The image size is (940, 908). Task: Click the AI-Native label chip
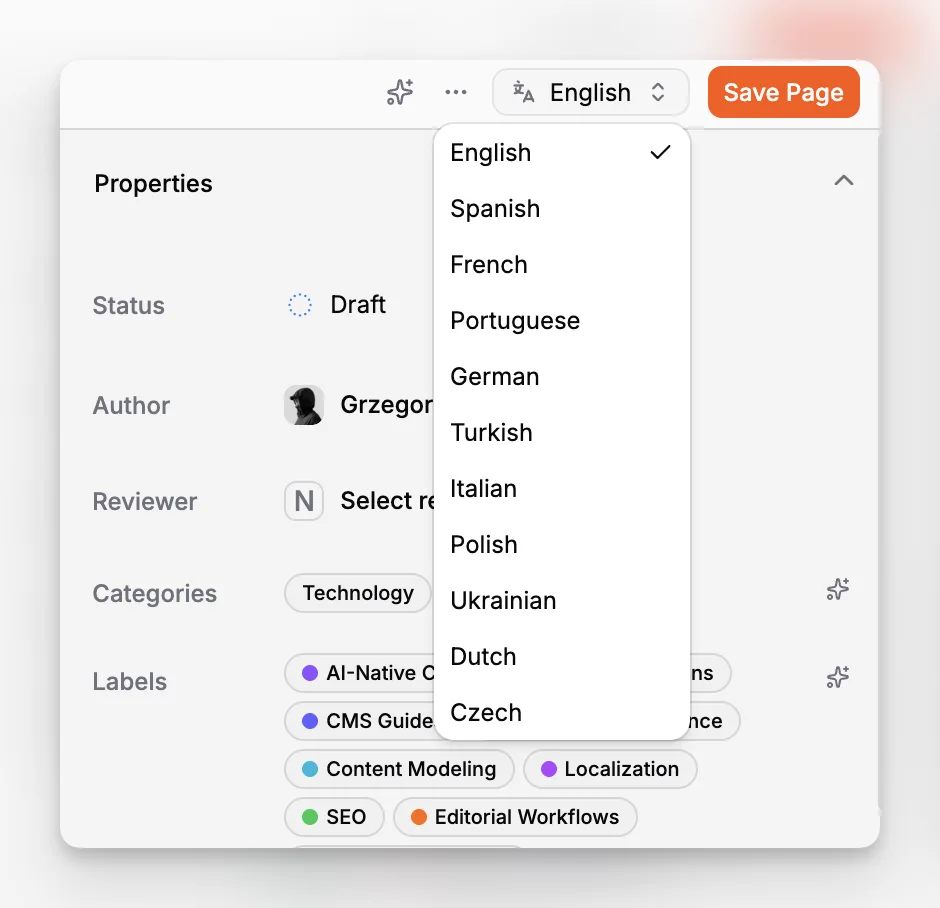pyautogui.click(x=360, y=673)
